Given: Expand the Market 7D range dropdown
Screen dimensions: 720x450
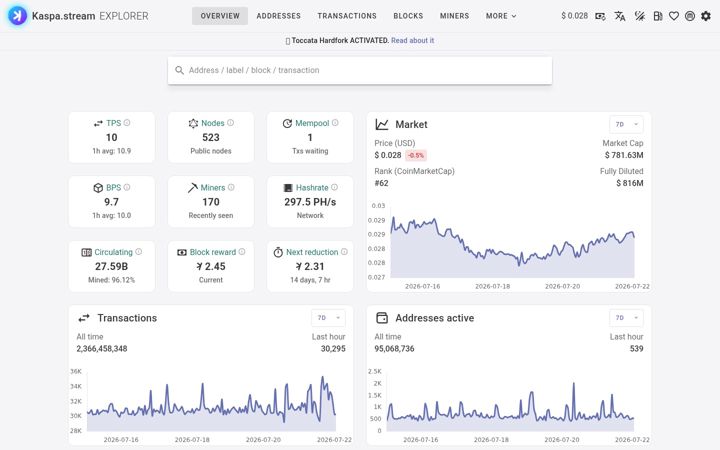Looking at the screenshot, I should tap(626, 124).
